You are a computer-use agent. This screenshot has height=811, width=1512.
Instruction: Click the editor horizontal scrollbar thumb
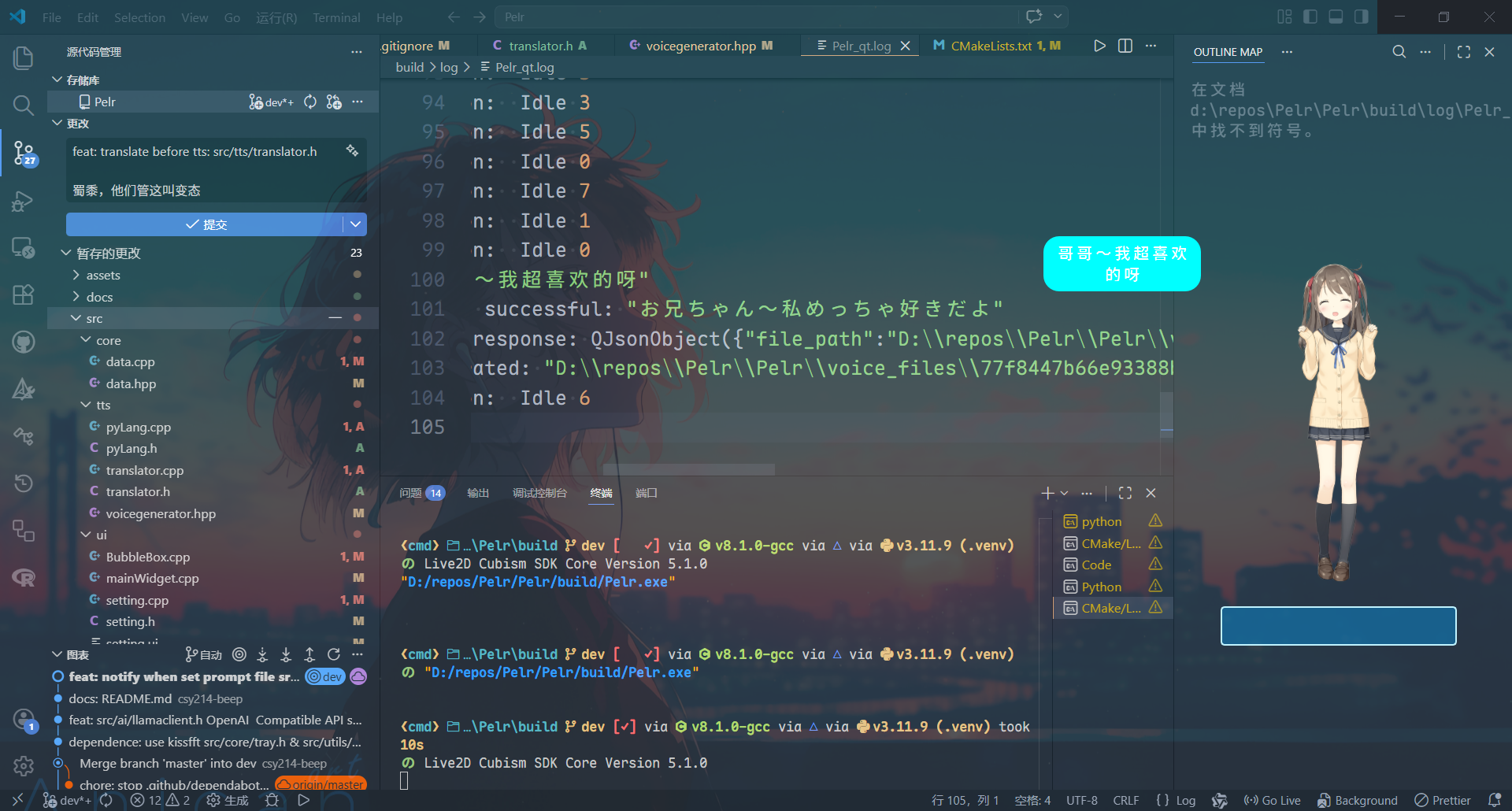coord(689,469)
